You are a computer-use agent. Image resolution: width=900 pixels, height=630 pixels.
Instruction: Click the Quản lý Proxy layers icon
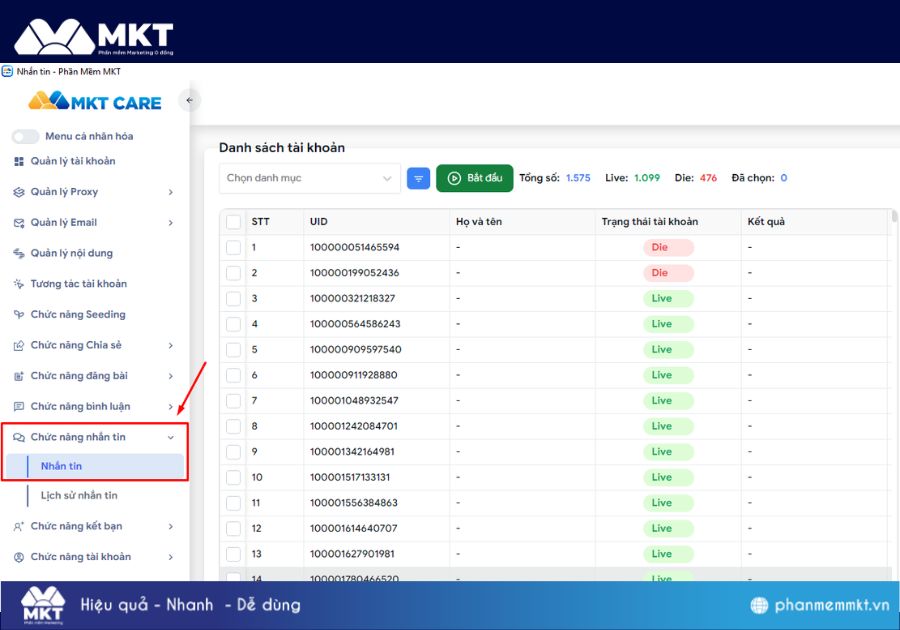(19, 192)
